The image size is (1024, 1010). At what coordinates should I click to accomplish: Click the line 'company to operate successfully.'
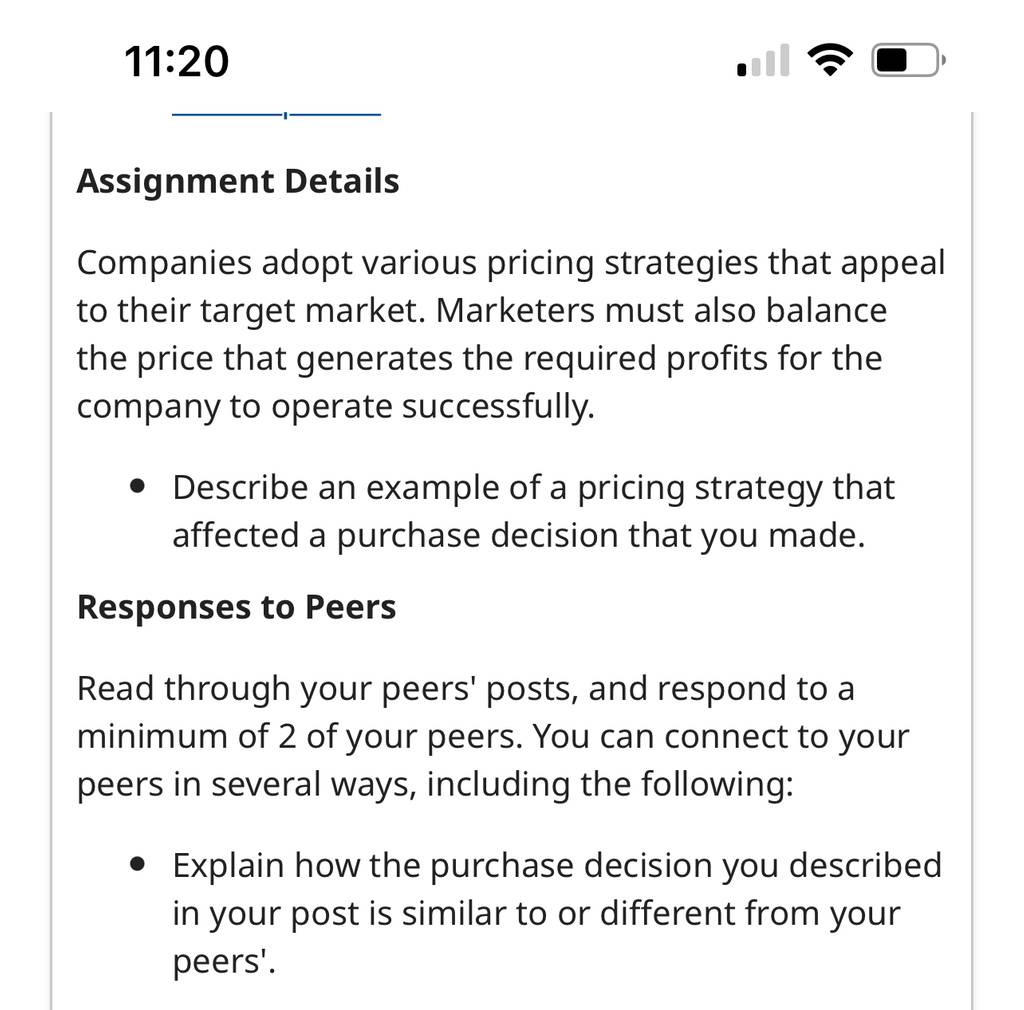[x=336, y=407]
